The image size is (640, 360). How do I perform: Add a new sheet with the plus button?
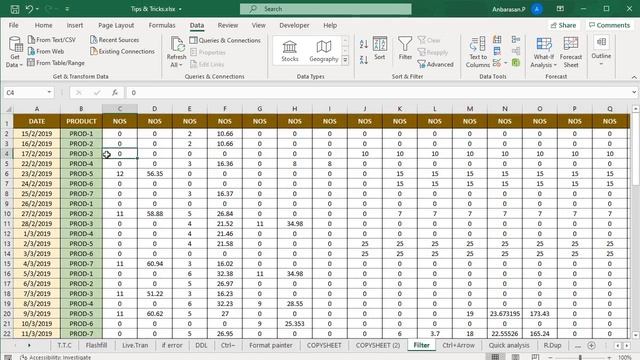tap(591, 345)
